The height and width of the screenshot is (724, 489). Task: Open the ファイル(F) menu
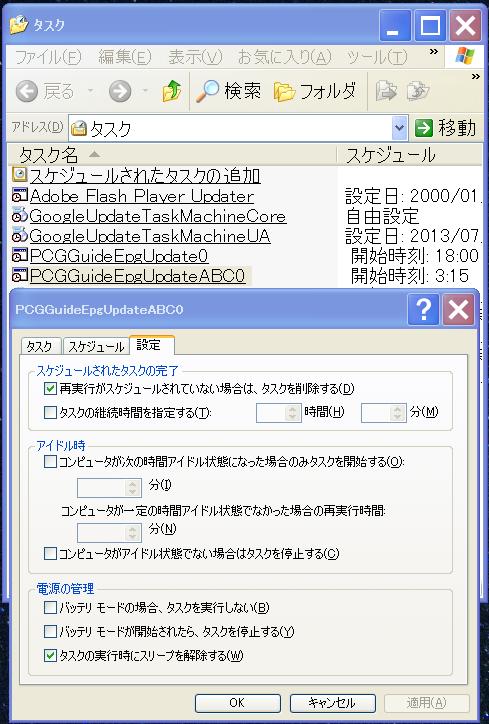[x=48, y=57]
